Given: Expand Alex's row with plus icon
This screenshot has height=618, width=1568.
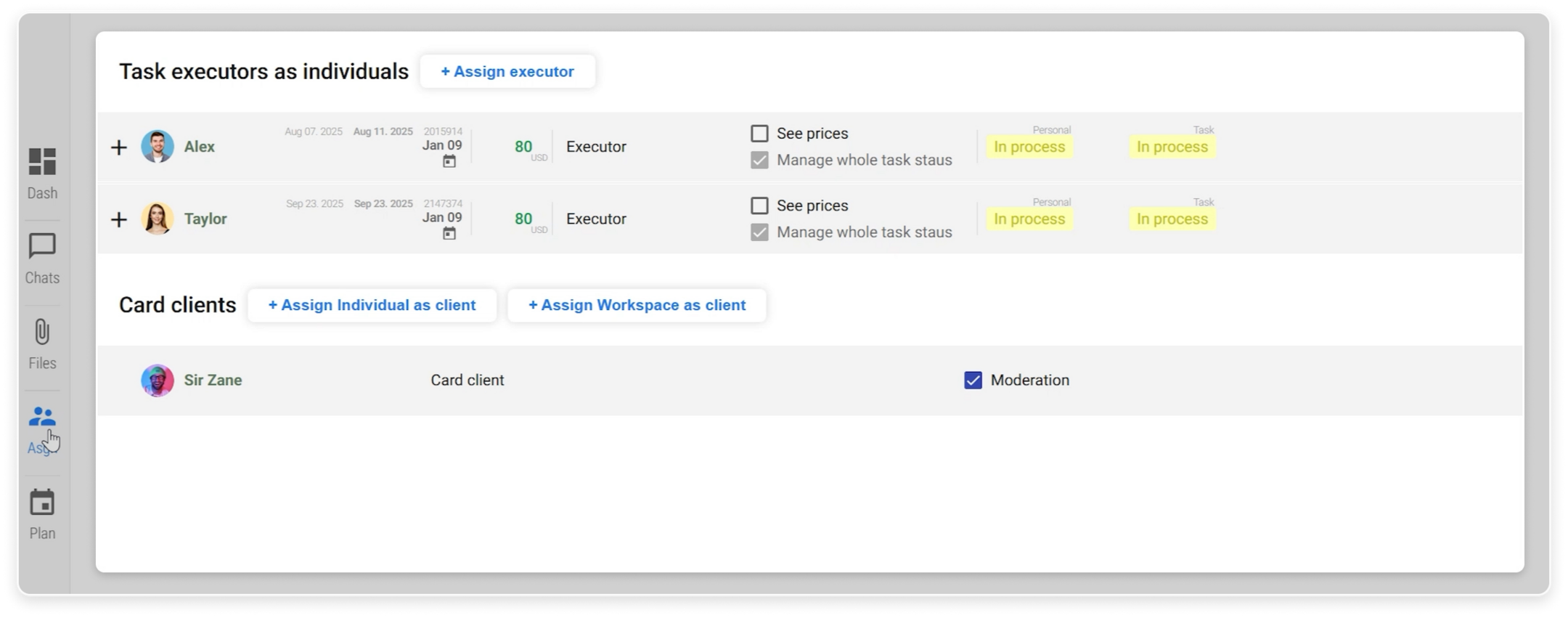Looking at the screenshot, I should pos(119,147).
